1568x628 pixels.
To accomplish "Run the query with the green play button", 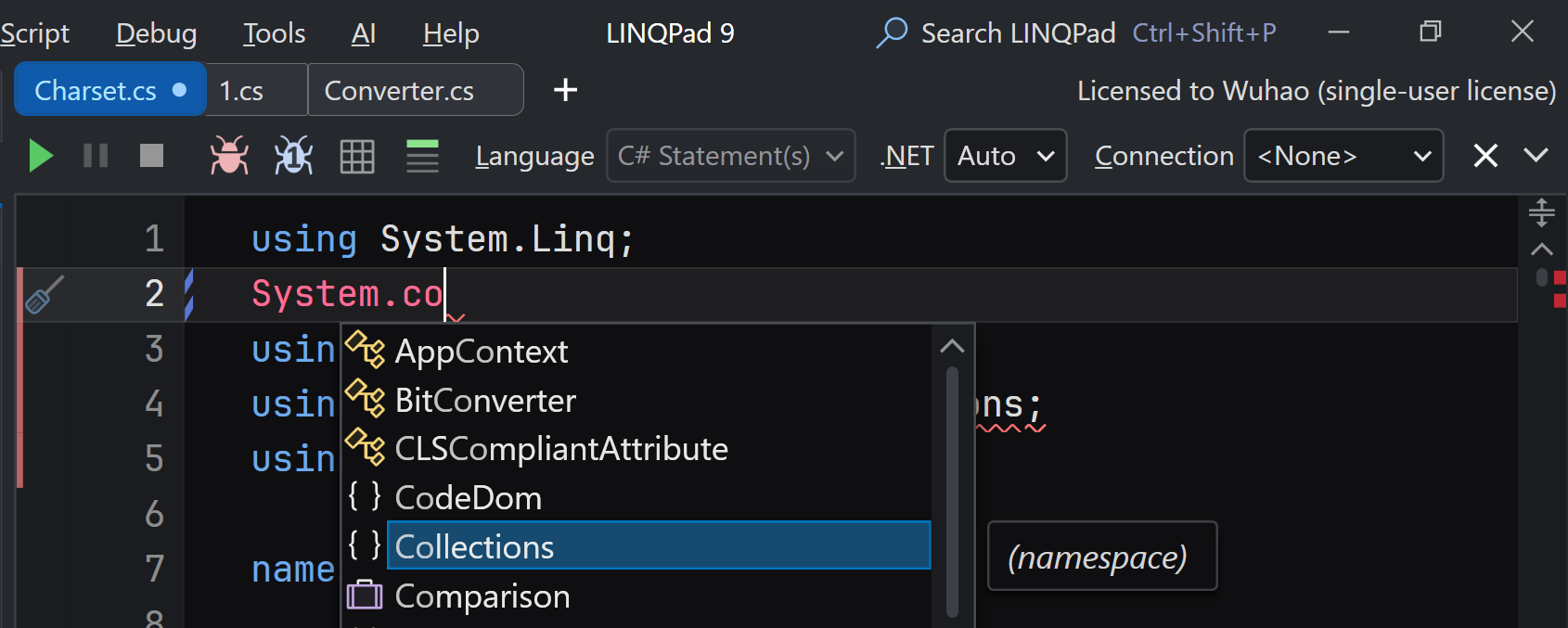I will coord(40,156).
